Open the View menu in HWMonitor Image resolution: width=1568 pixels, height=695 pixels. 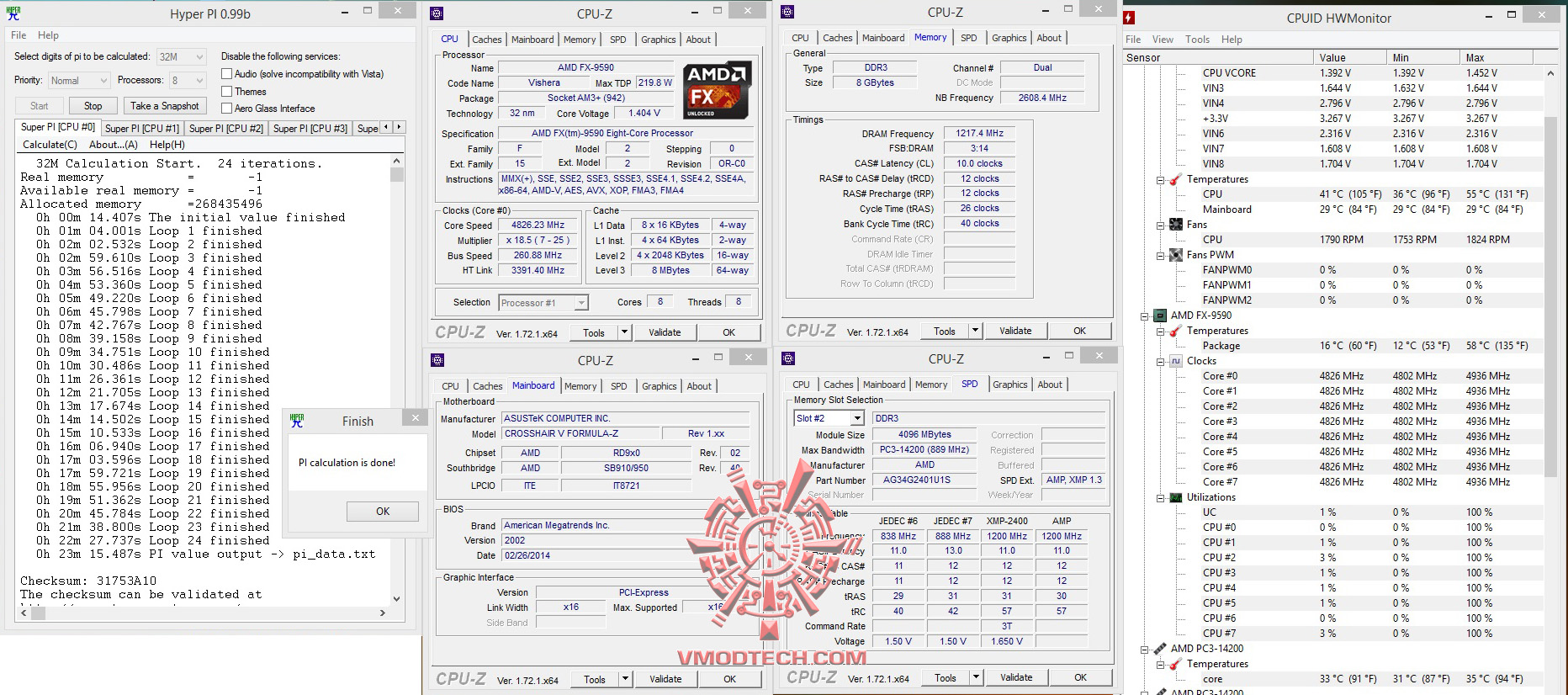click(1163, 40)
